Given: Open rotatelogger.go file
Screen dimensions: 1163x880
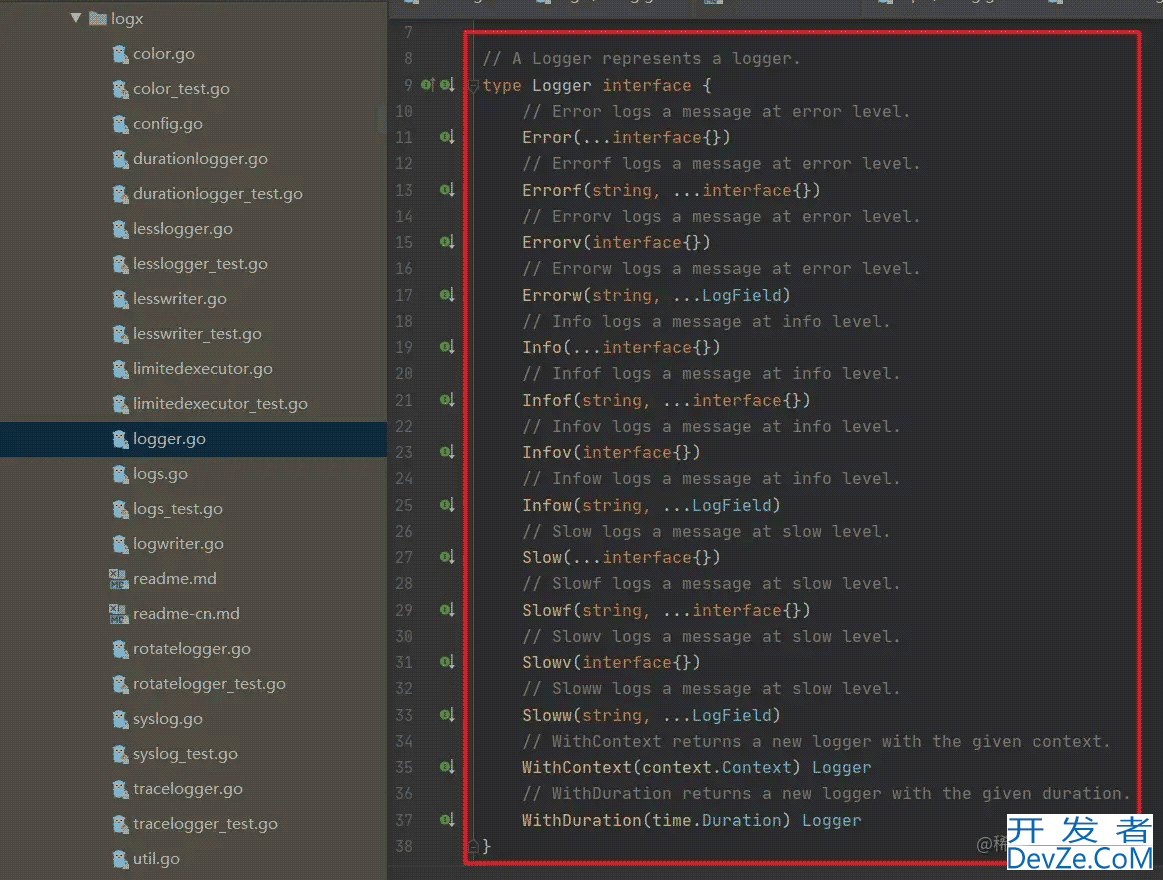Looking at the screenshot, I should click(x=191, y=648).
